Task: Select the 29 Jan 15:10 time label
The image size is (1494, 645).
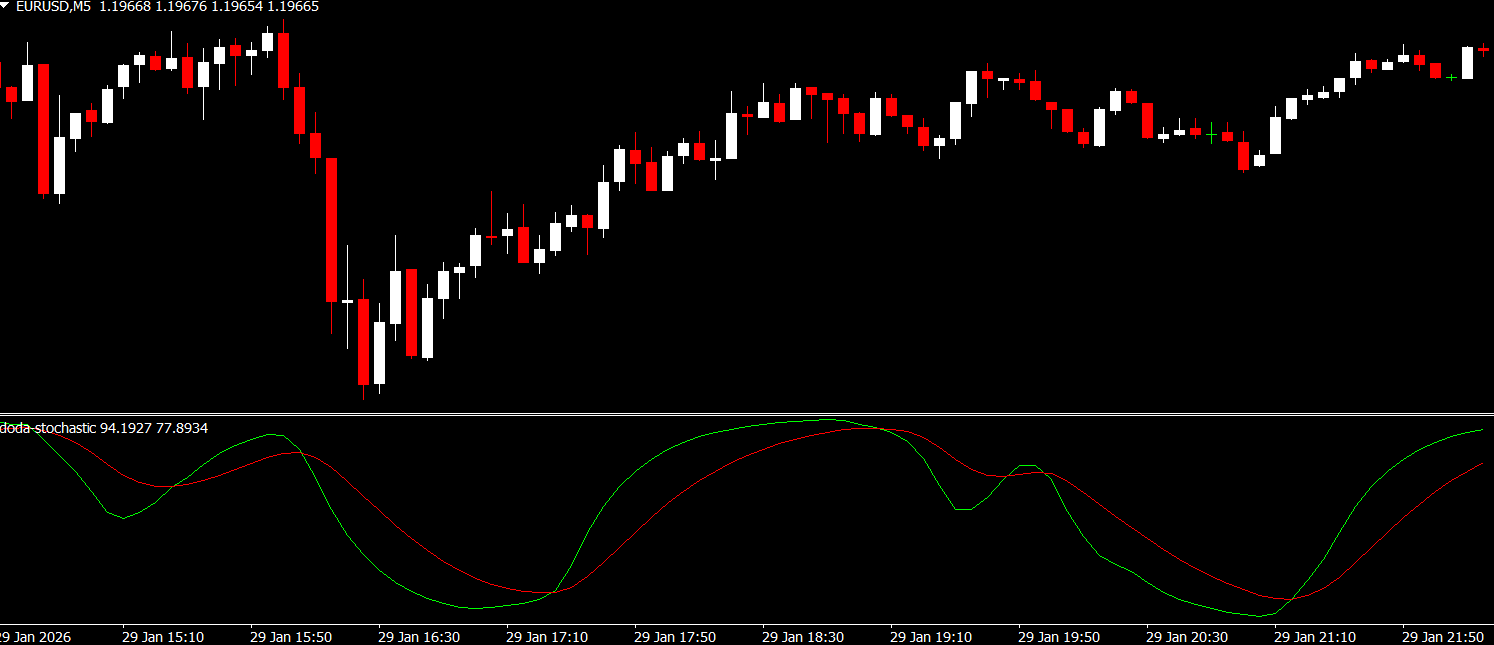Action: 163,636
